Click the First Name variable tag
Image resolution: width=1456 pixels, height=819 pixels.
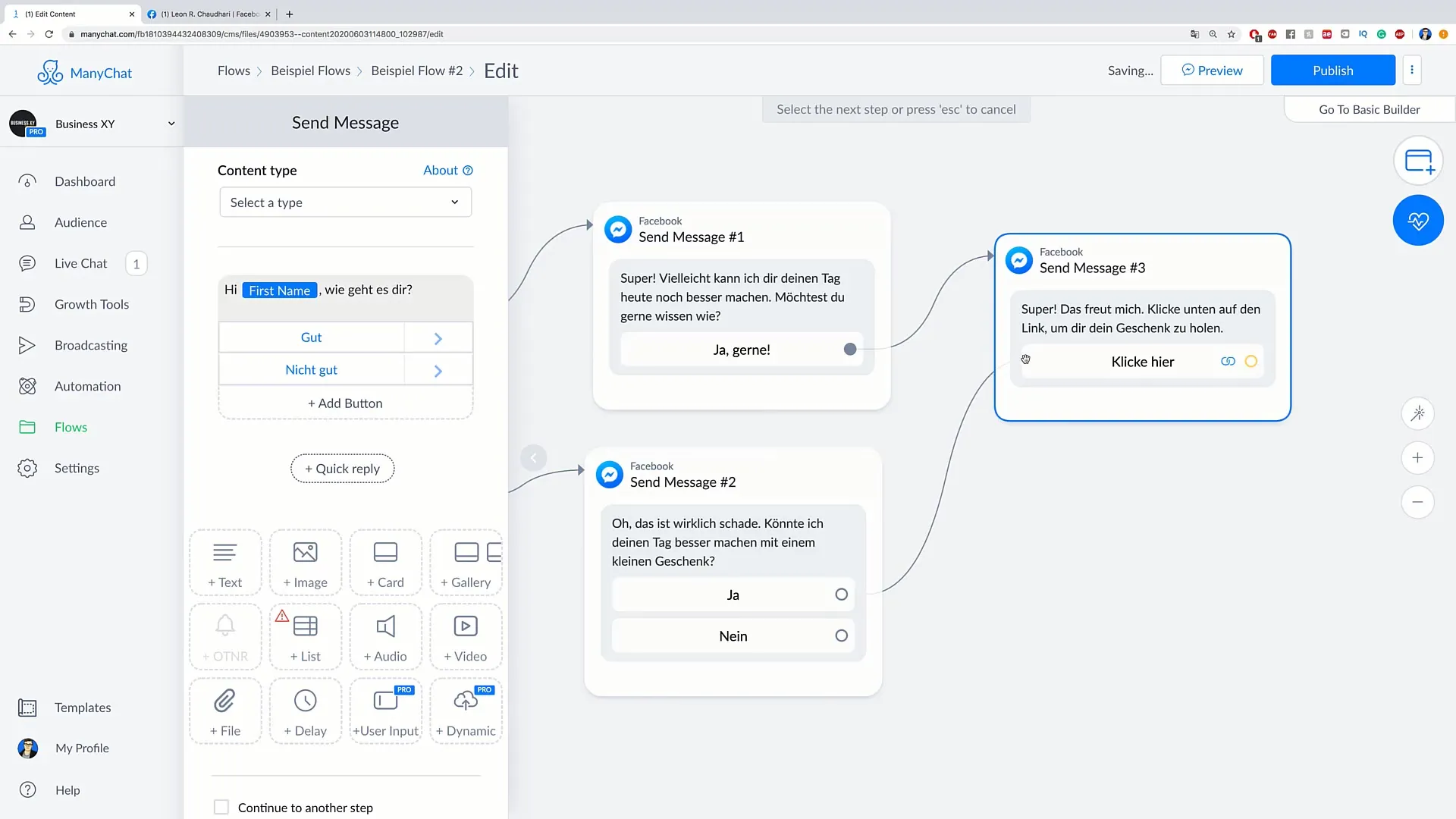pos(280,290)
